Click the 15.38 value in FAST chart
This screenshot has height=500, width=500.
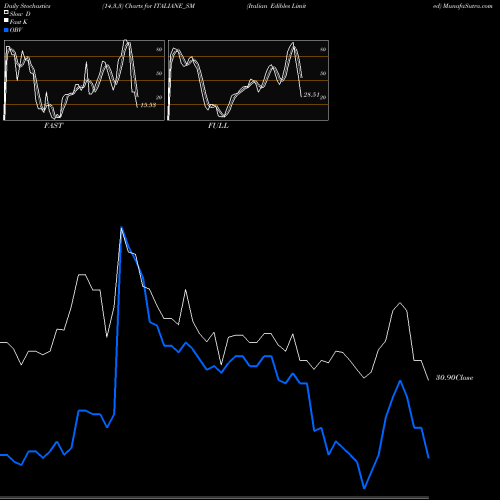[x=148, y=105]
